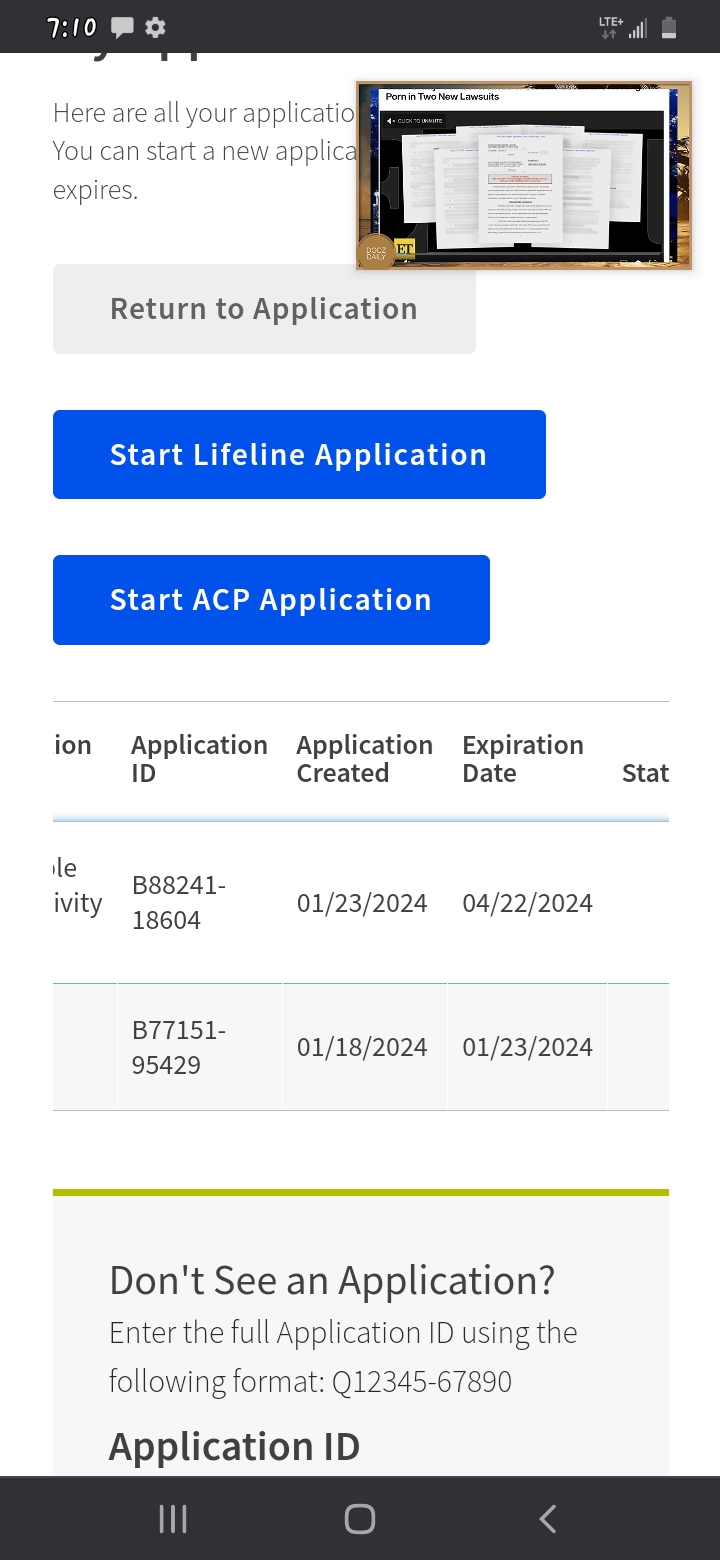The width and height of the screenshot is (720, 1560).
Task: Tap the ET logo on video
Action: [x=404, y=249]
